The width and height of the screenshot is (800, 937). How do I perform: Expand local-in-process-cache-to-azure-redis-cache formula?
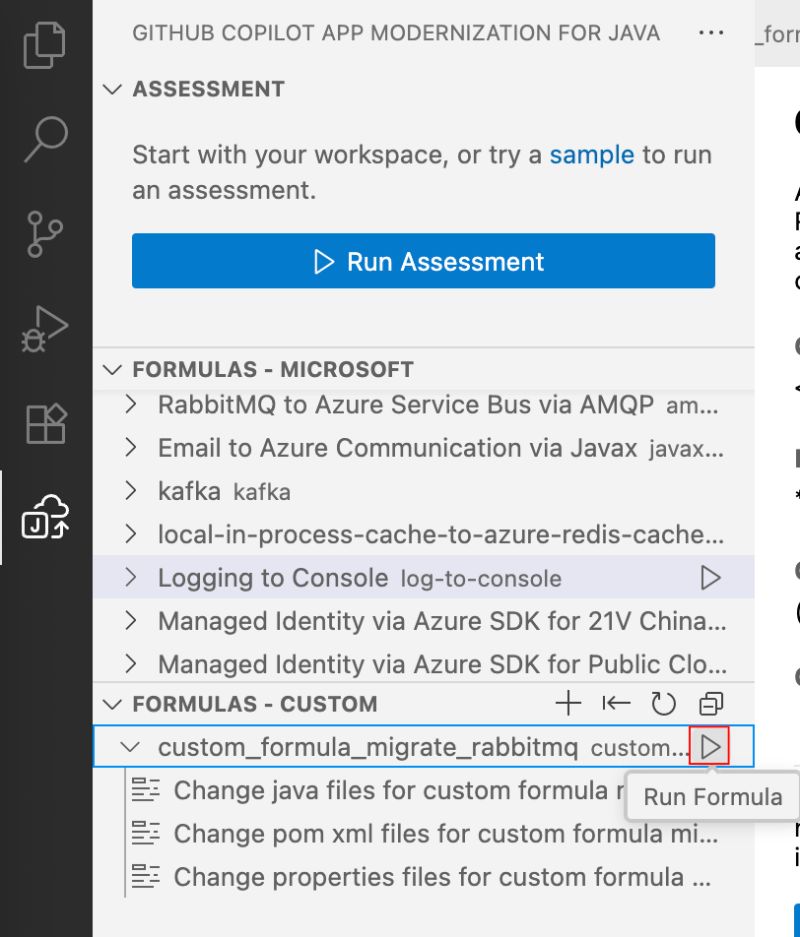tap(131, 534)
